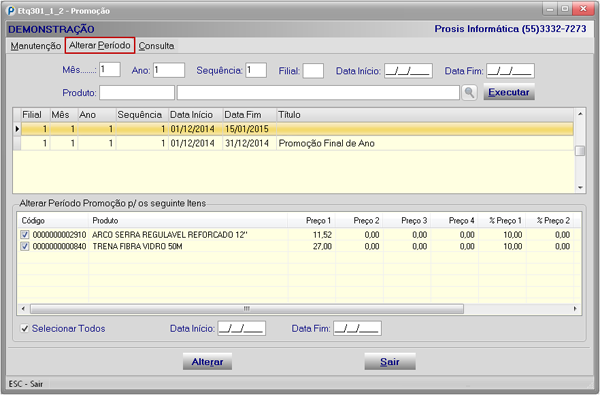600x395 pixels.
Task: Click the Data Fim column header in grid
Action: coord(249,115)
